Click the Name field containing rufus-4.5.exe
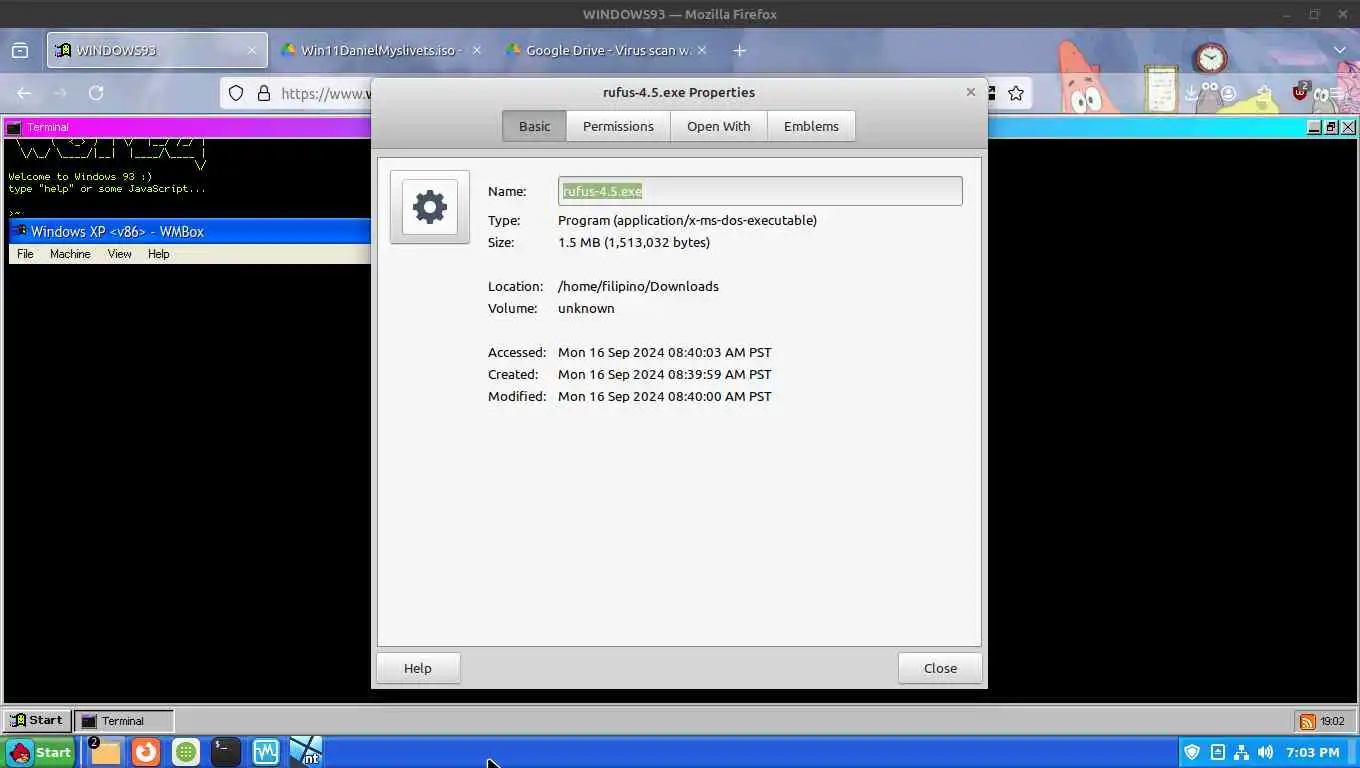The width and height of the screenshot is (1360, 768). (x=760, y=191)
